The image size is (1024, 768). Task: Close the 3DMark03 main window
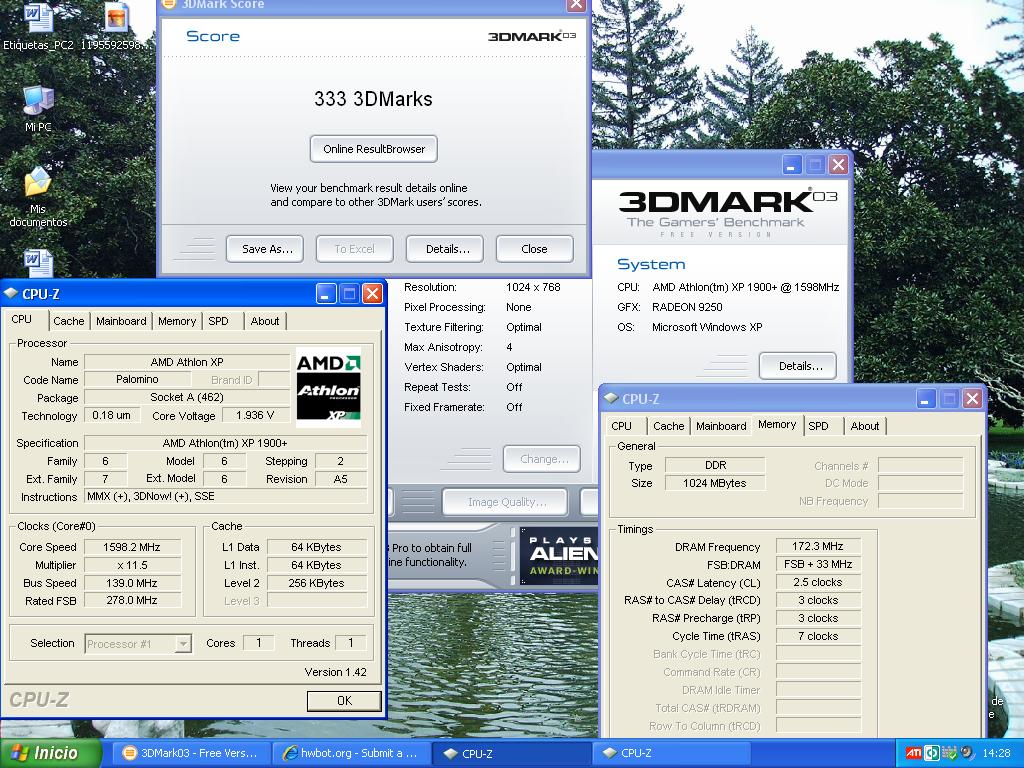(838, 165)
